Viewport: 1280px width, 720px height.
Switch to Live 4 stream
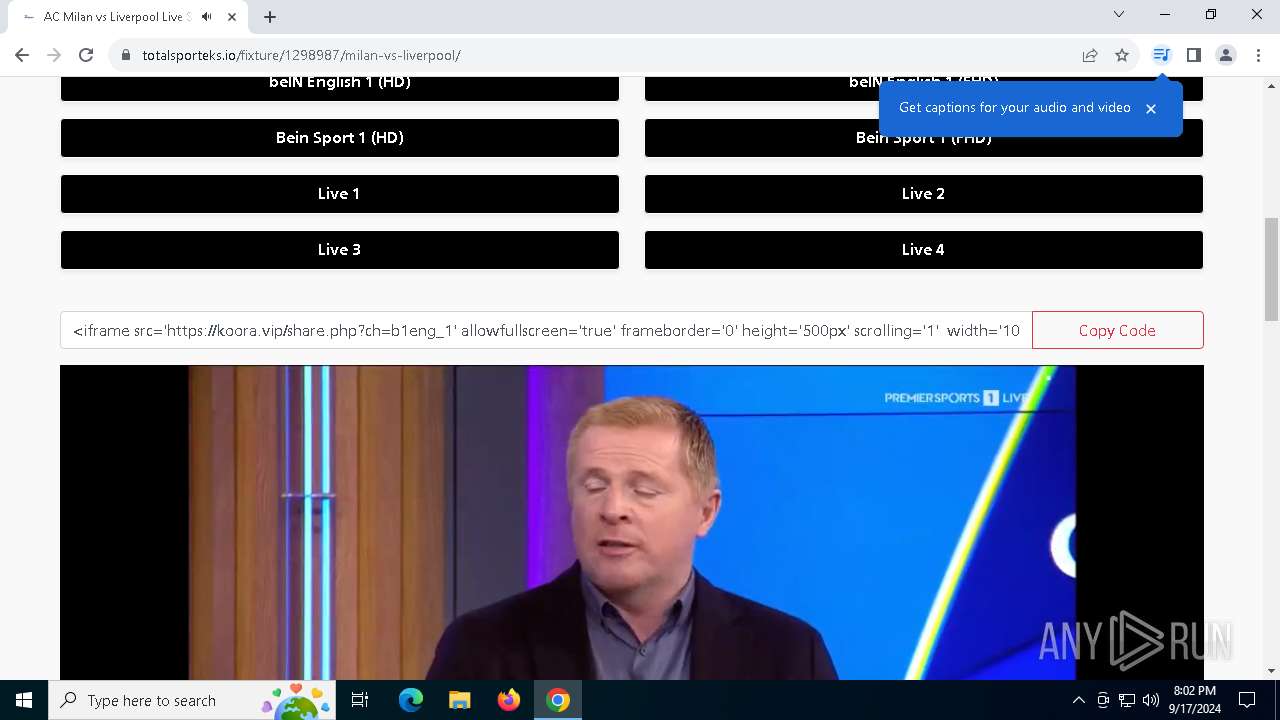924,250
